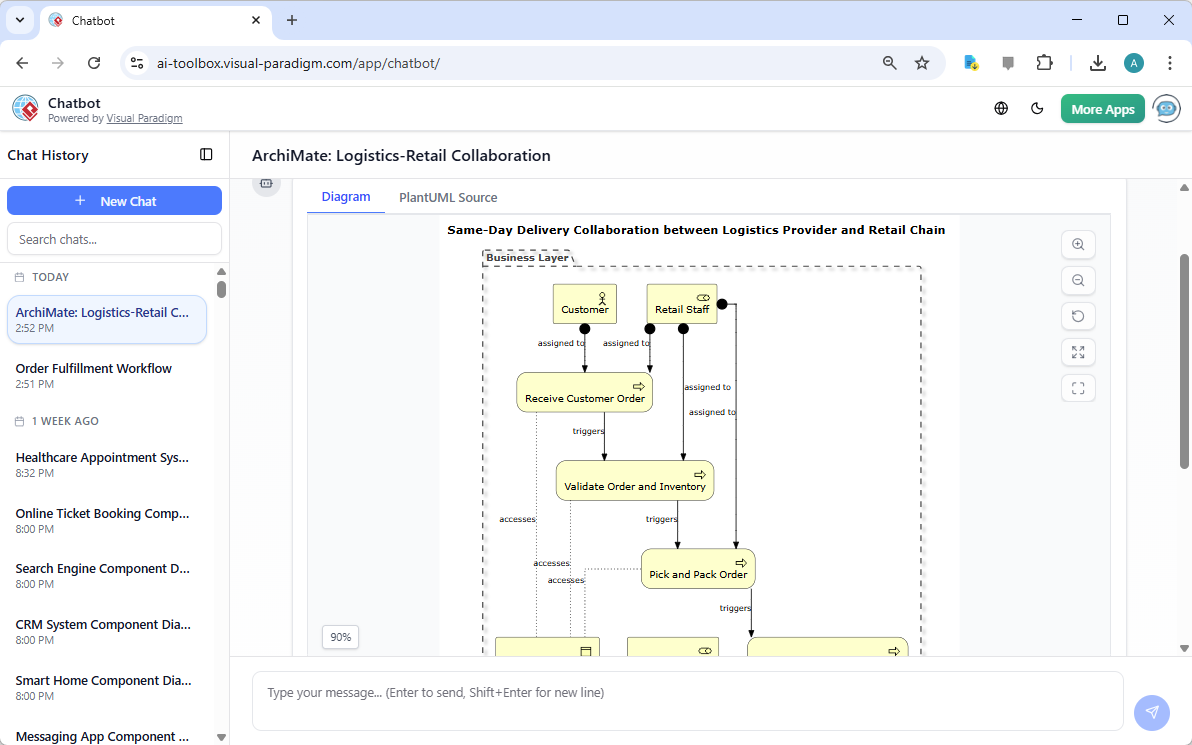The image size is (1192, 745).
Task: Adjust the 90% zoom level control
Action: coord(340,637)
